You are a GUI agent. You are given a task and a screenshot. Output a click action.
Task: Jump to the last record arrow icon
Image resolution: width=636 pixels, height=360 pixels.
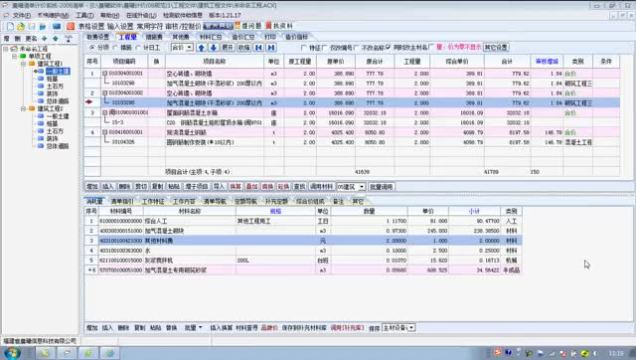(x=271, y=47)
